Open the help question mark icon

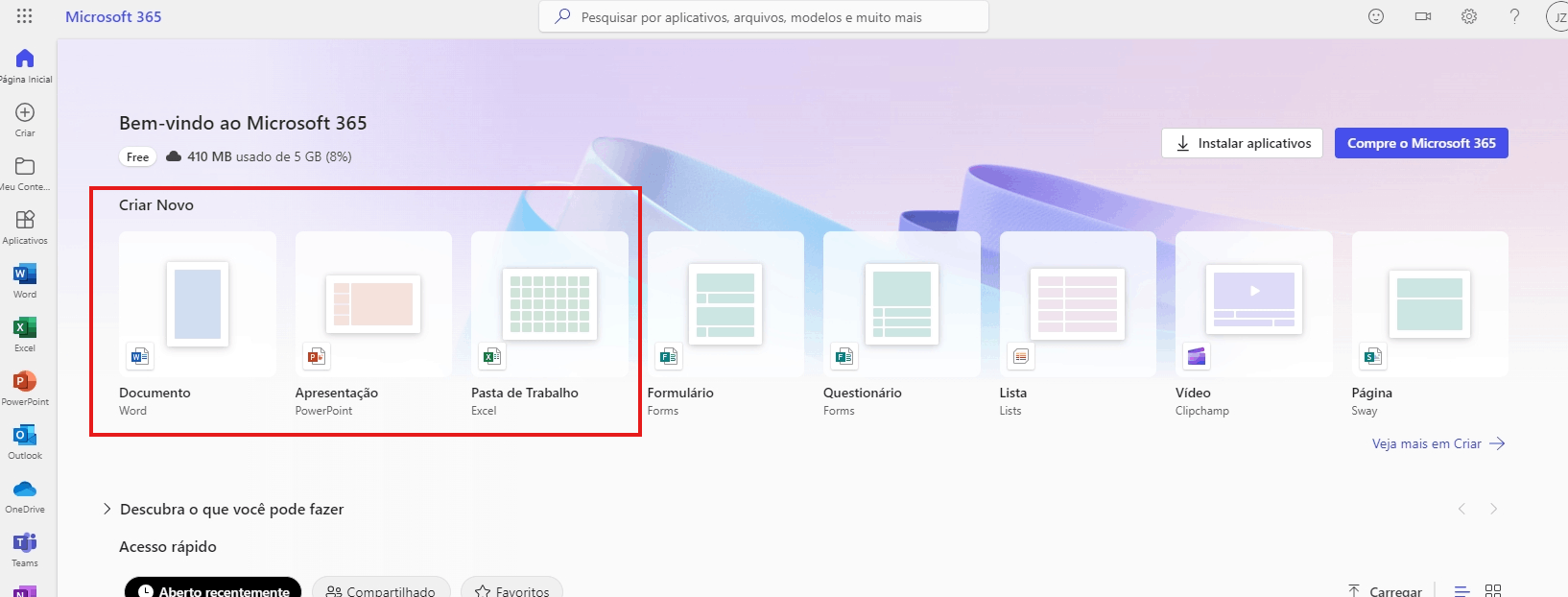1514,16
